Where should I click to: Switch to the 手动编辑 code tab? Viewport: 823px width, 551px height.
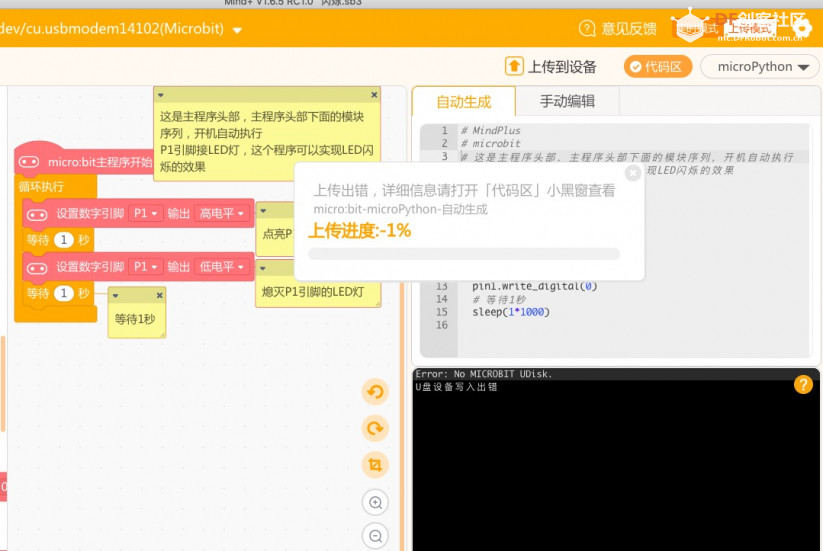click(x=567, y=101)
